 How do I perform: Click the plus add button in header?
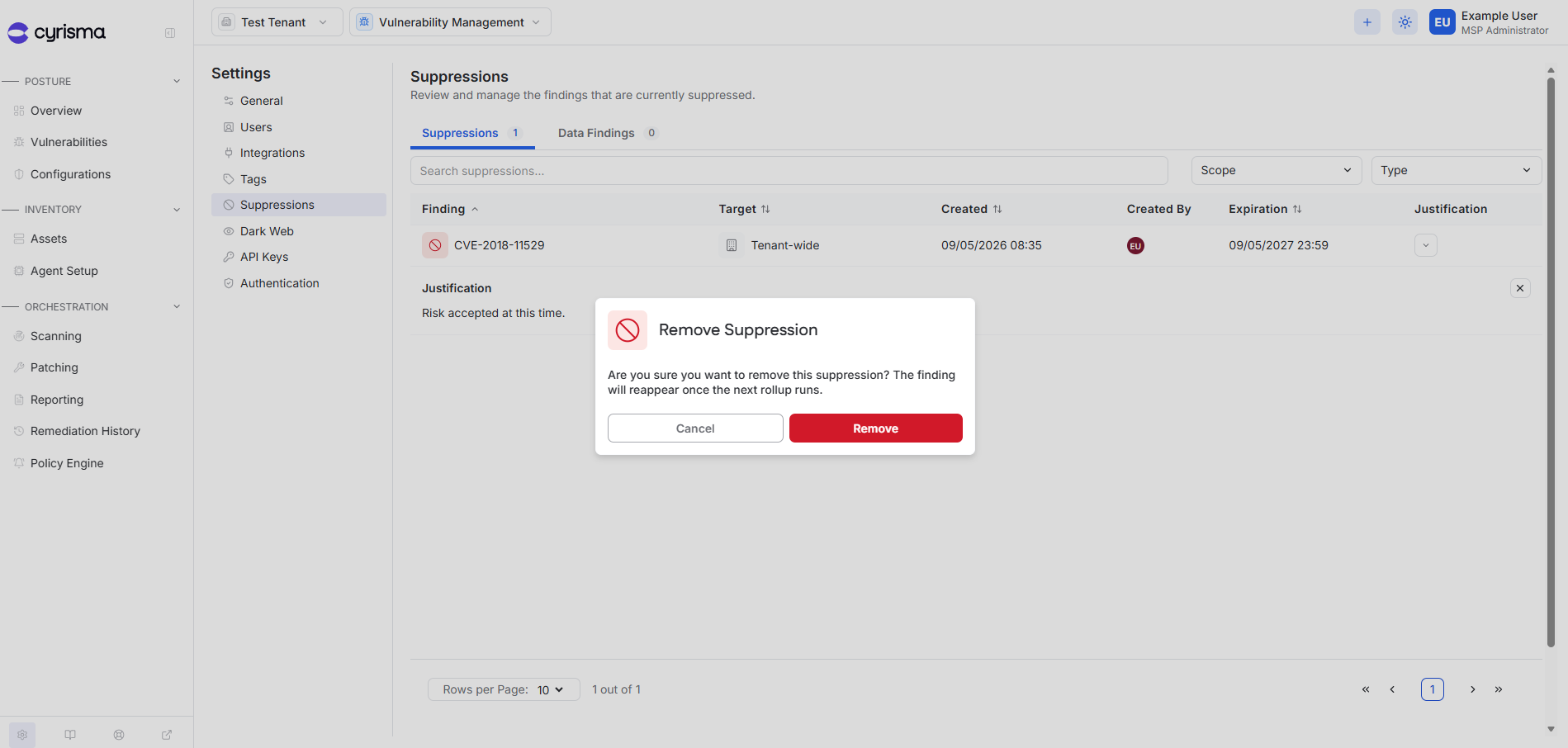[x=1367, y=22]
